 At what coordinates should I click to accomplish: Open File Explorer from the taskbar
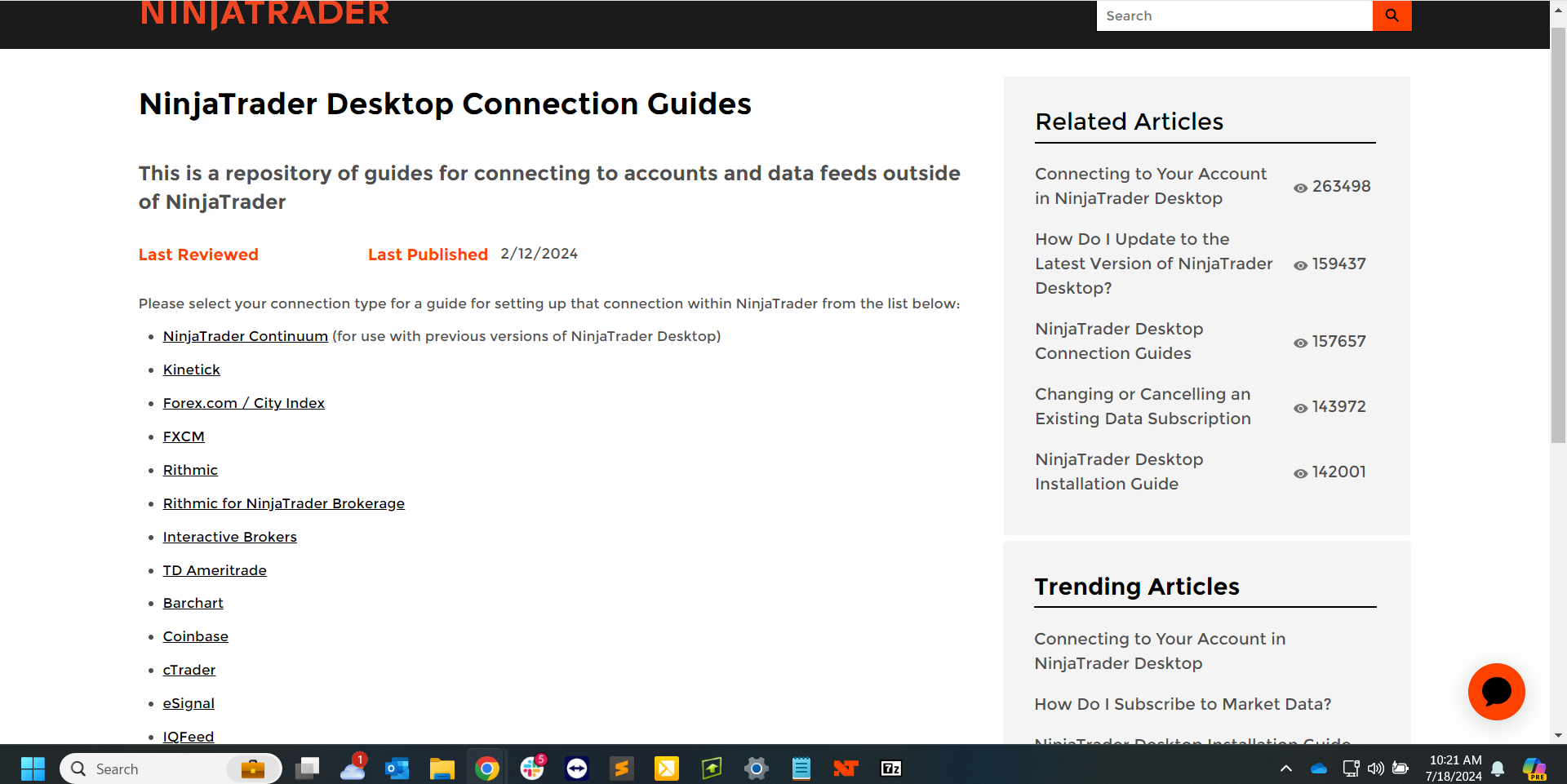pyautogui.click(x=442, y=768)
